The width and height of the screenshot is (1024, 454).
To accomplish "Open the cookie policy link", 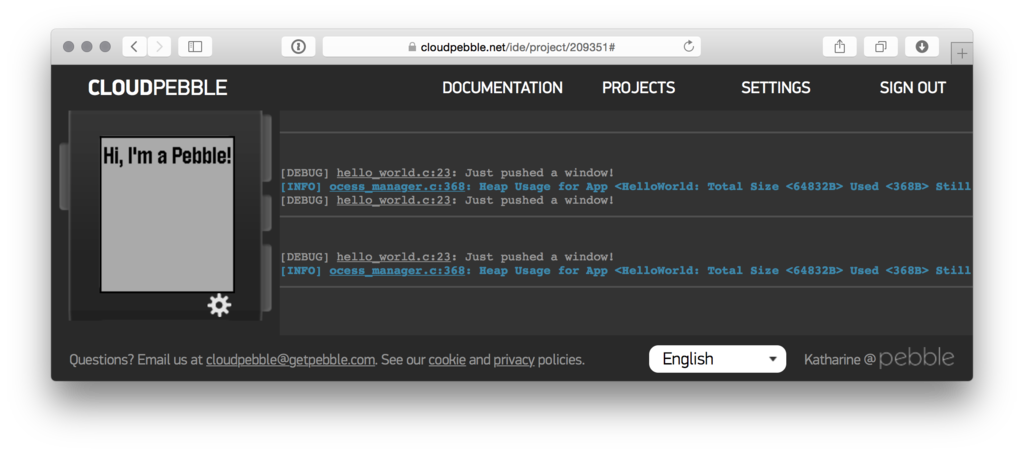I will point(447,360).
